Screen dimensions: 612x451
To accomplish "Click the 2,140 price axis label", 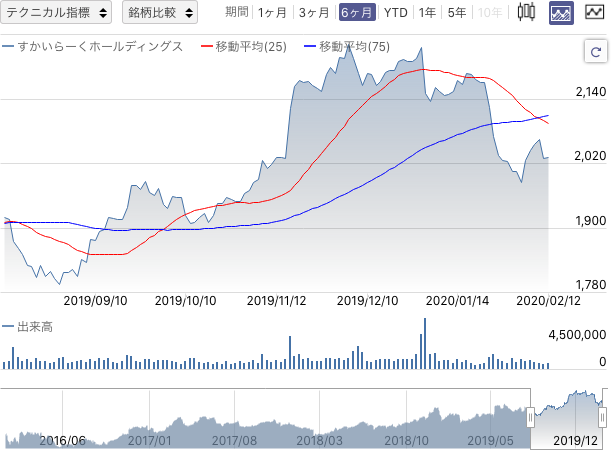I will [x=591, y=92].
